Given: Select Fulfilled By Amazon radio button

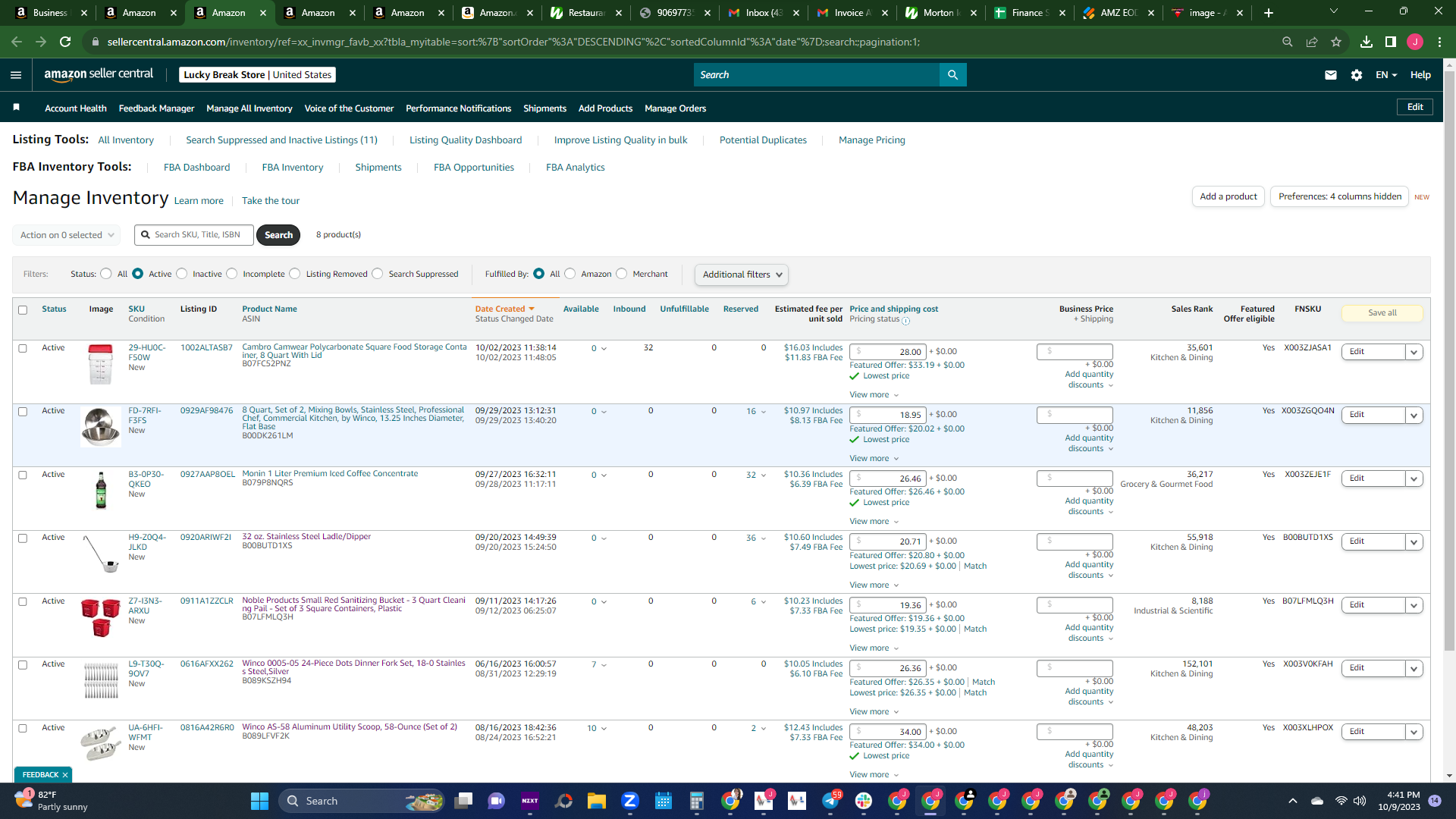Looking at the screenshot, I should [x=570, y=274].
